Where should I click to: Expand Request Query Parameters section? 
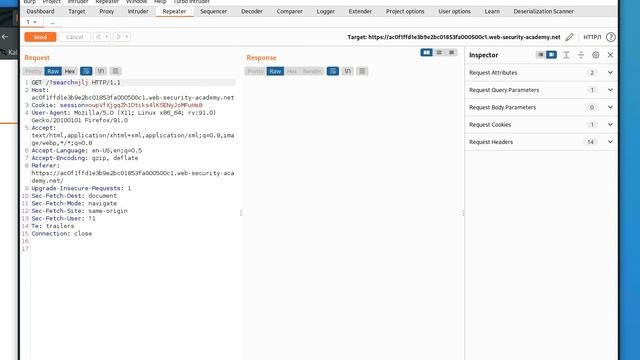(541, 90)
